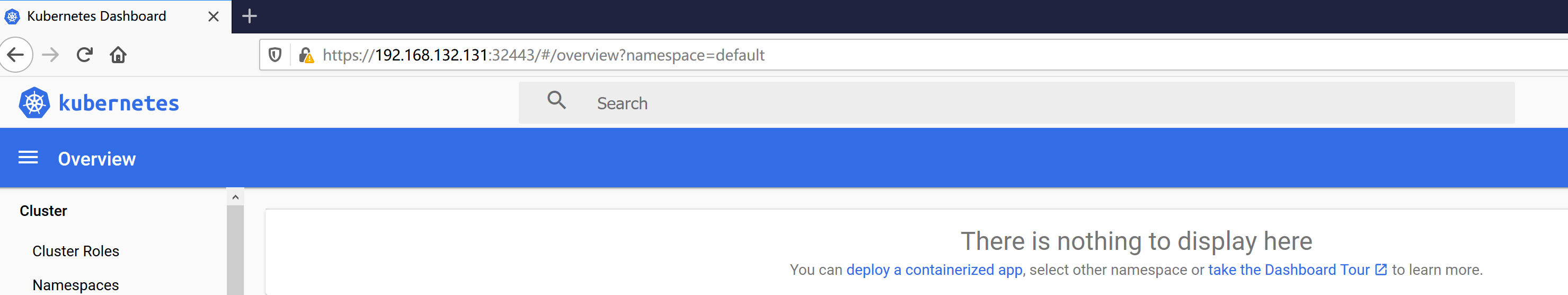Click the sidebar scroll up arrow
Screen dimensions: 1568x295
click(x=236, y=197)
